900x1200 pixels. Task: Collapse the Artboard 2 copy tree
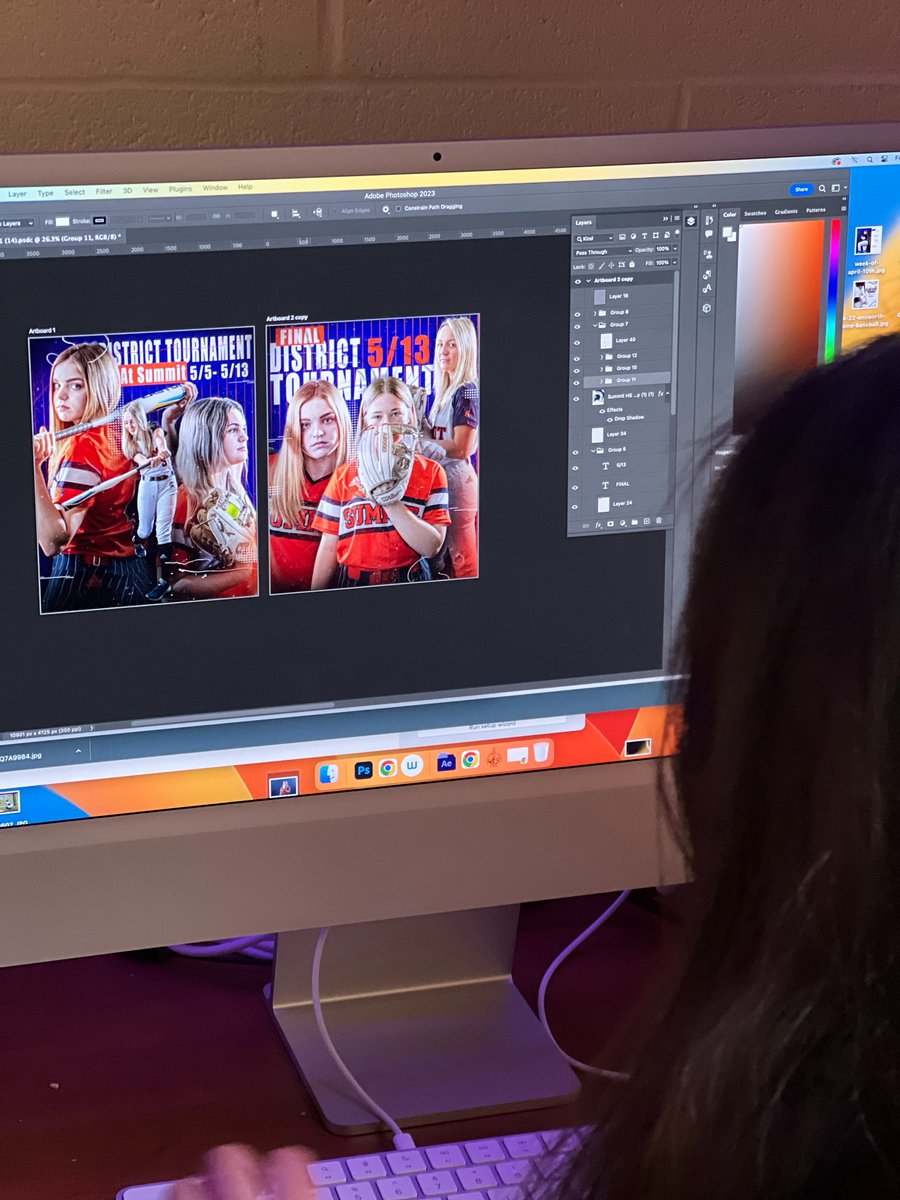(x=588, y=281)
